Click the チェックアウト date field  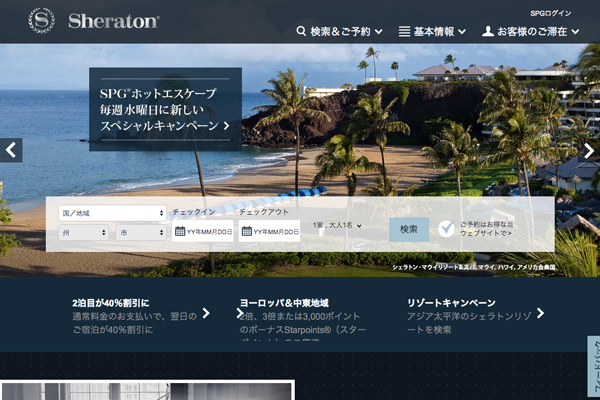point(269,231)
